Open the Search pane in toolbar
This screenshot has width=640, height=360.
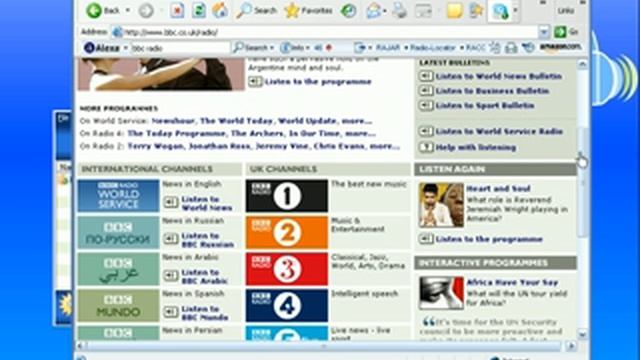pos(257,11)
